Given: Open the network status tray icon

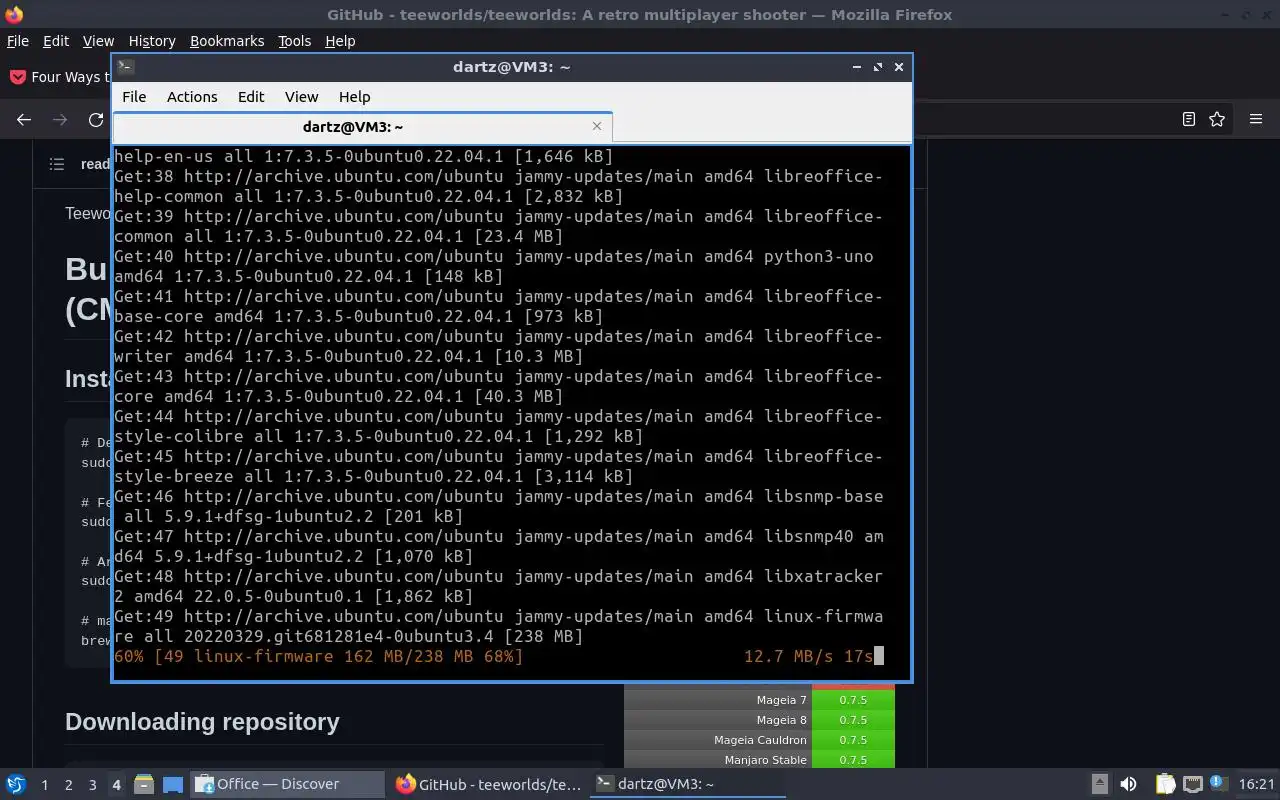Looking at the screenshot, I should 1192,784.
